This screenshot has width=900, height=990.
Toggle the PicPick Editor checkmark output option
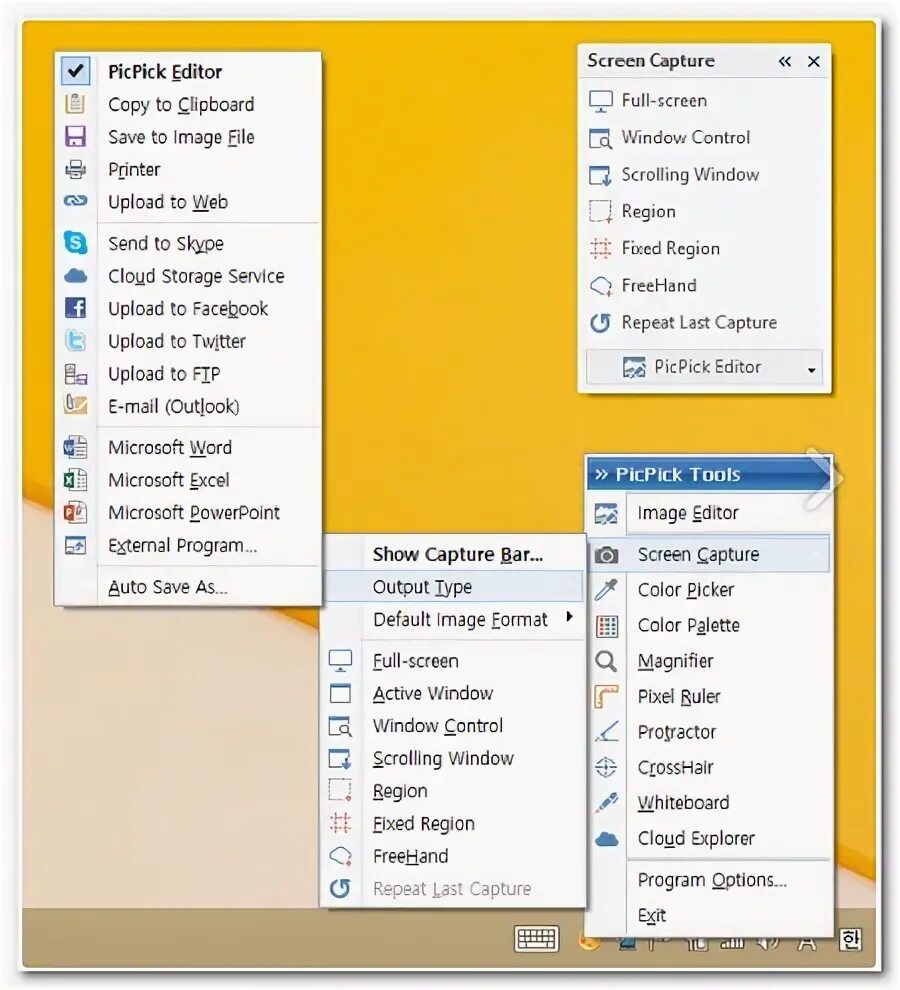pyautogui.click(x=76, y=71)
